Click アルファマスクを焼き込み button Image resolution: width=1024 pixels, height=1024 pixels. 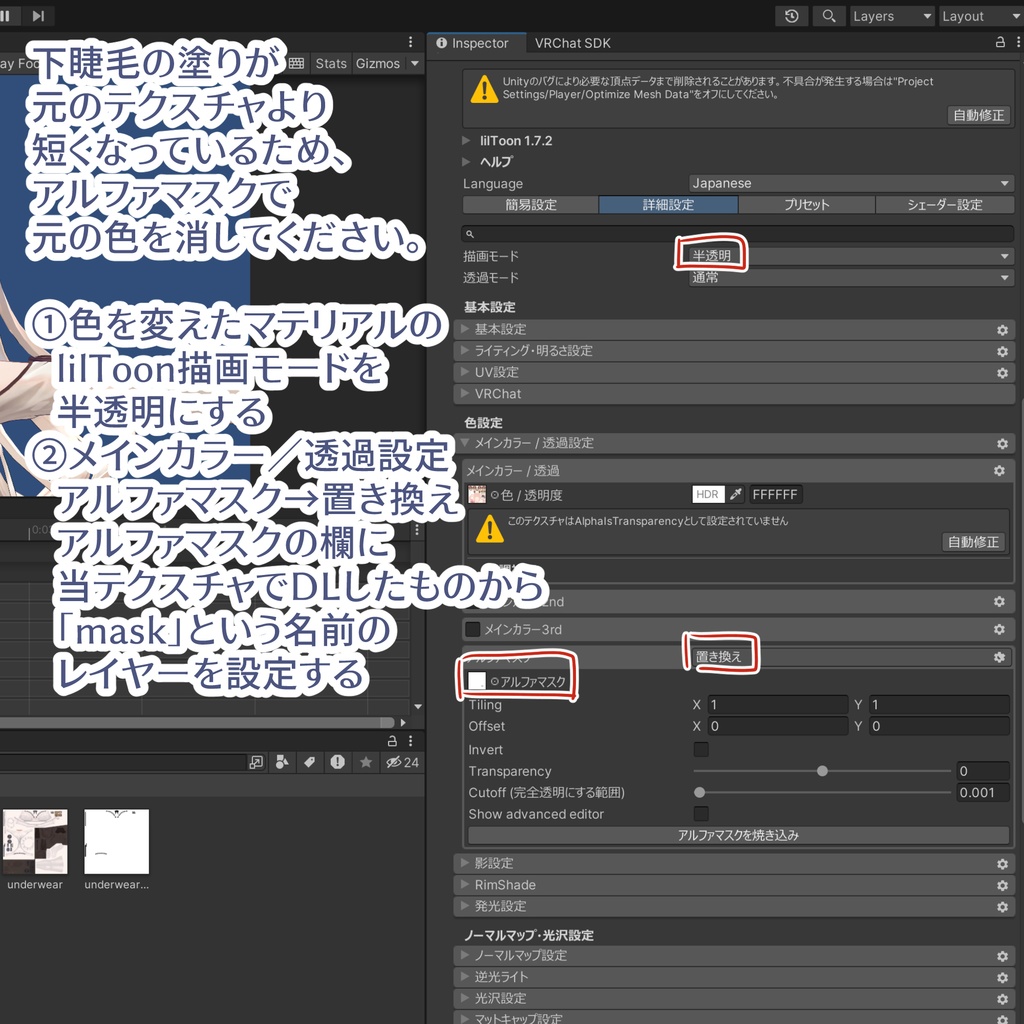(x=739, y=835)
